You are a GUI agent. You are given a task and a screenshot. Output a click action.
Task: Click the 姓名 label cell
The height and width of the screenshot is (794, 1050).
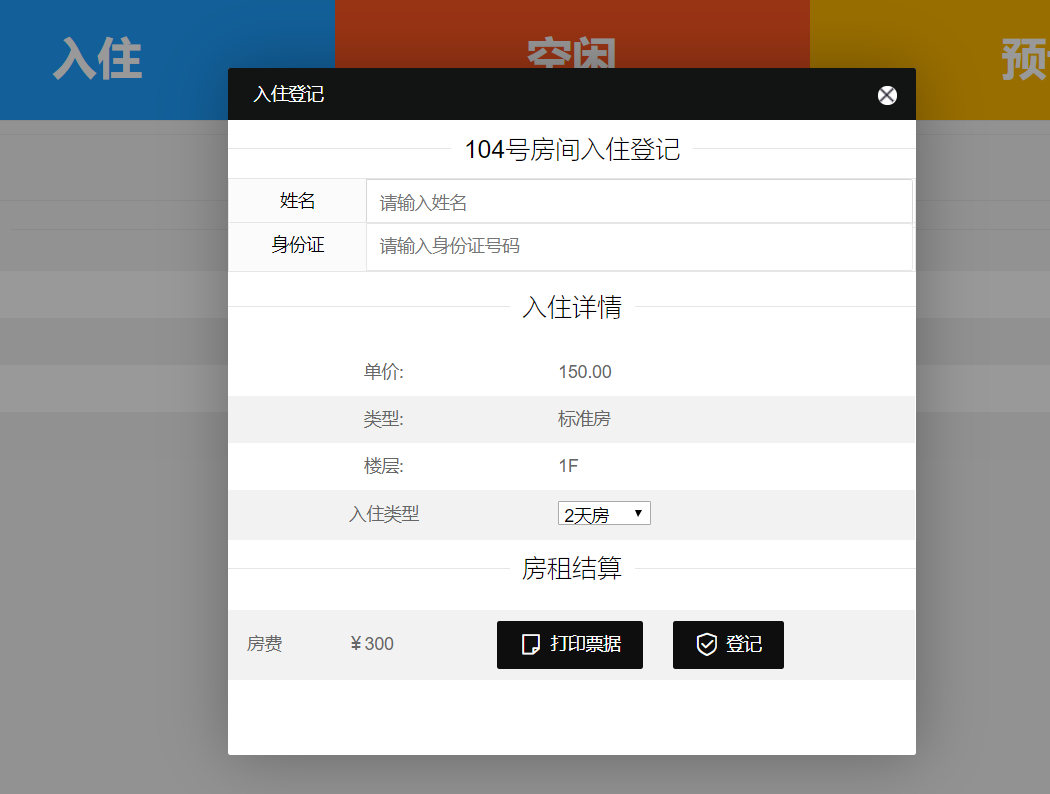[298, 201]
